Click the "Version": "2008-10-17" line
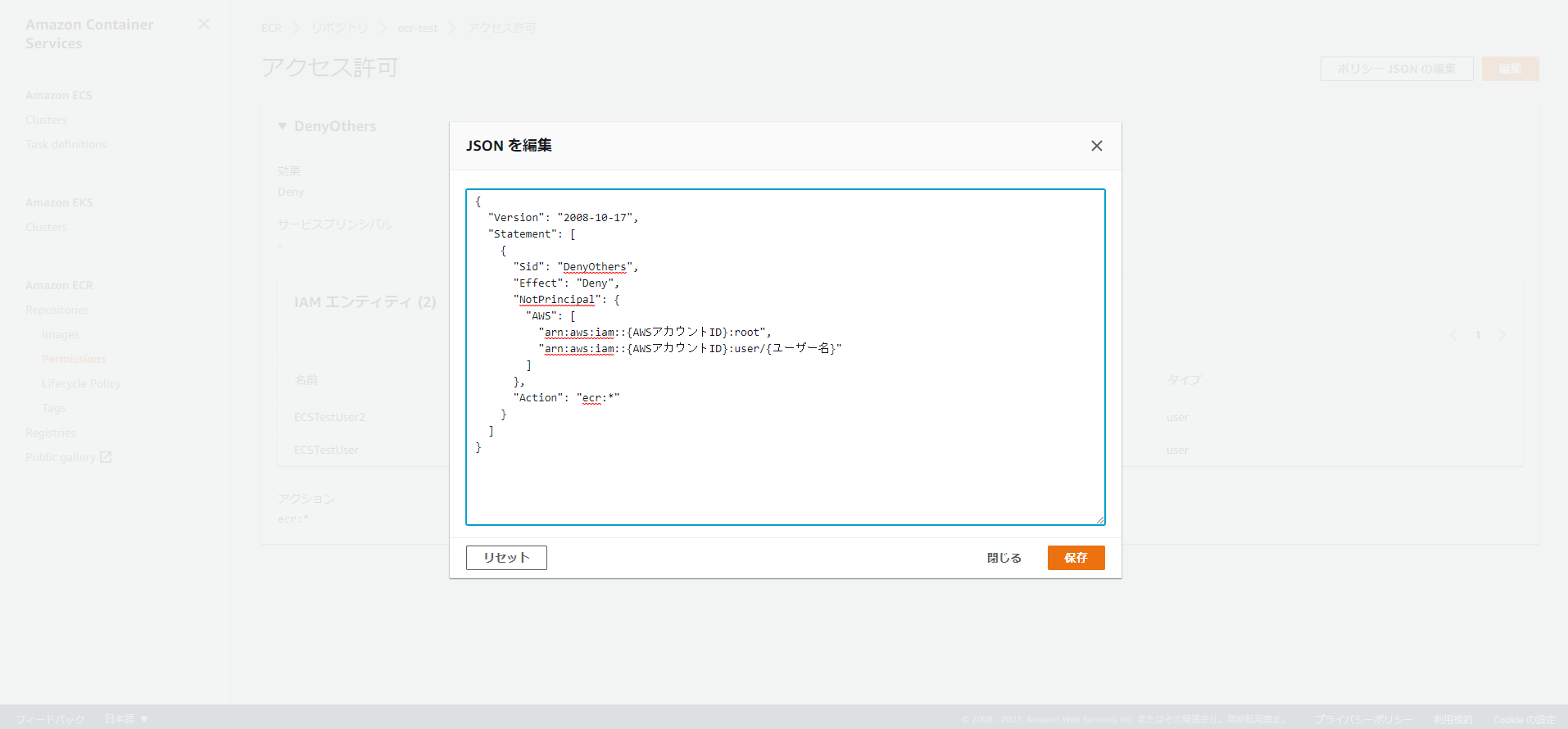This screenshot has height=729, width=1568. click(563, 218)
